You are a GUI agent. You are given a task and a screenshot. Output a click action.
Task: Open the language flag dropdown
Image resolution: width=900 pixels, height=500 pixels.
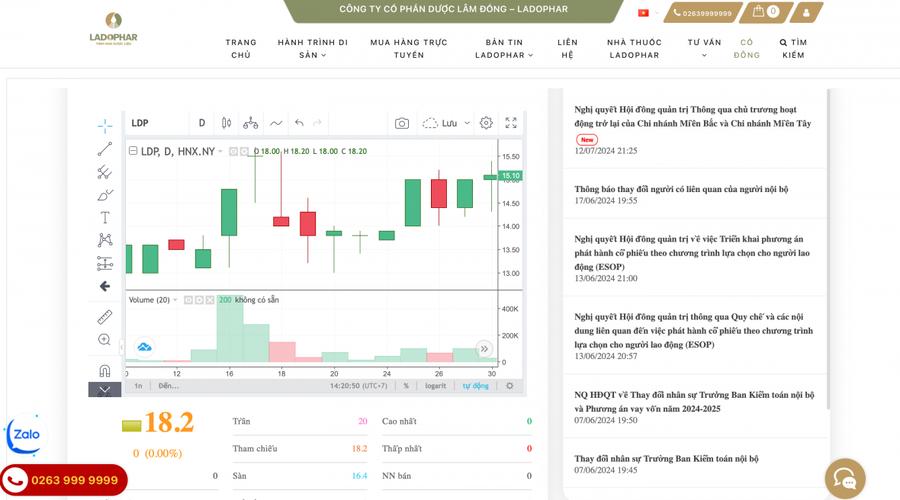[x=648, y=13]
